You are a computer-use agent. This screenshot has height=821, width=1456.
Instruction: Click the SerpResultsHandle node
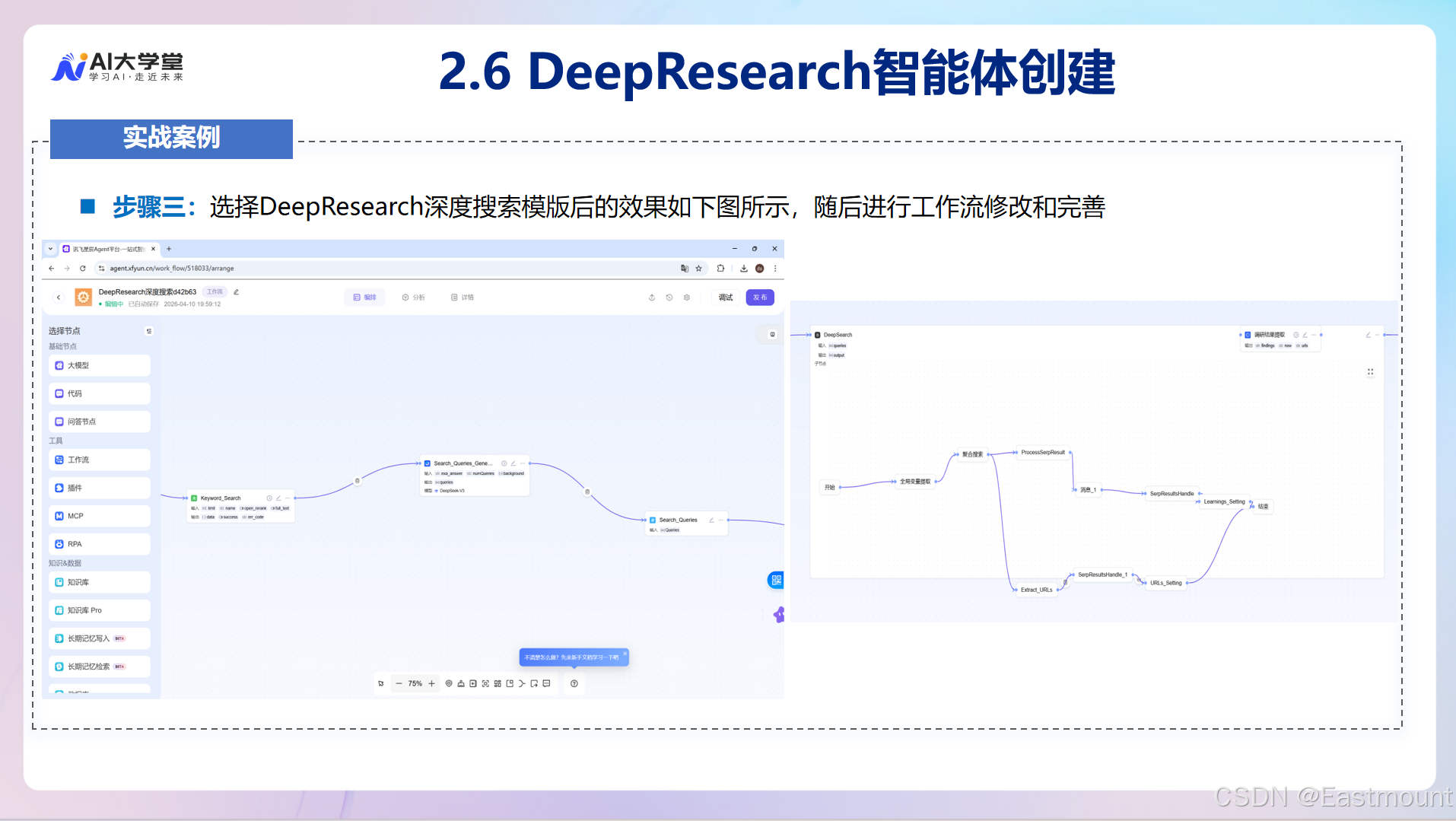[1172, 494]
